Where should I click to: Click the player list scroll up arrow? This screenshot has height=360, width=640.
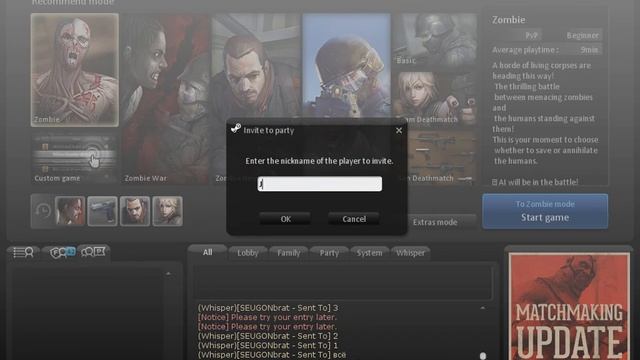click(168, 274)
